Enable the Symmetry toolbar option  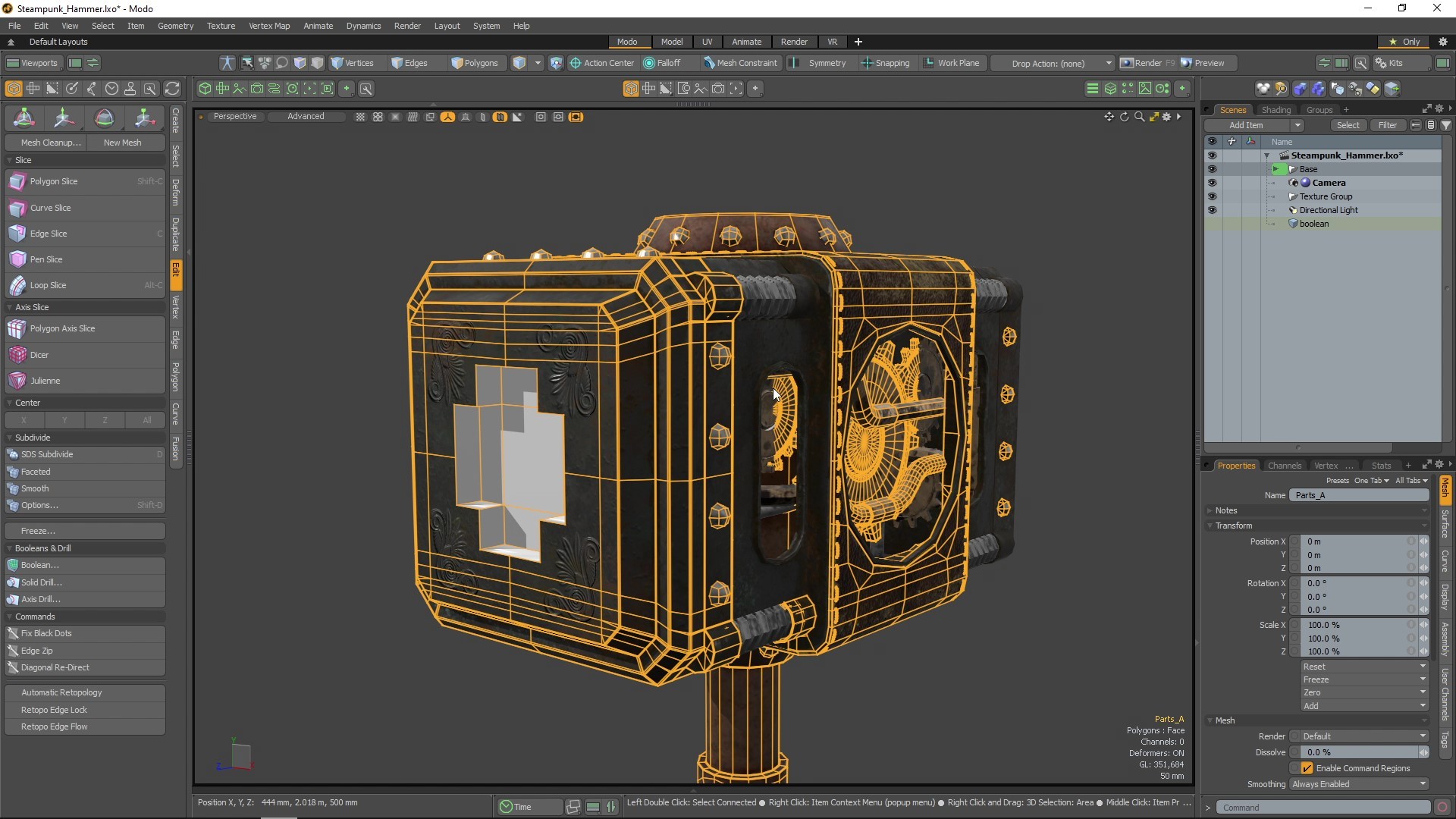[x=820, y=63]
